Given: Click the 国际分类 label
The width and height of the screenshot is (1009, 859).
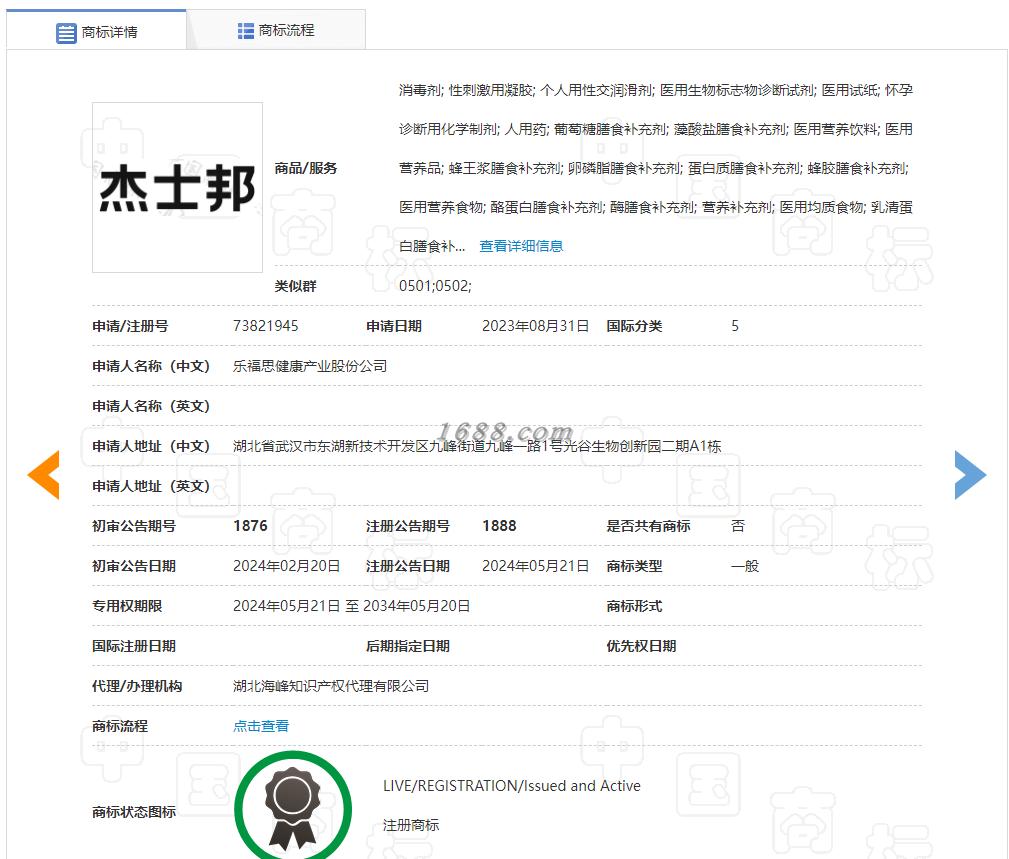Looking at the screenshot, I should pos(634,326).
